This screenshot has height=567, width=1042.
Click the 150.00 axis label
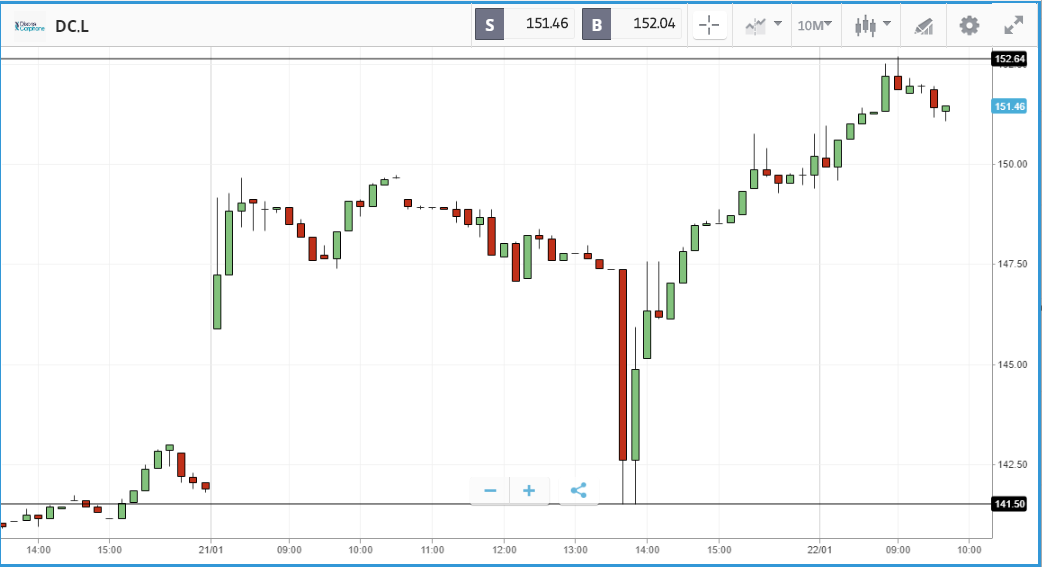(1012, 164)
